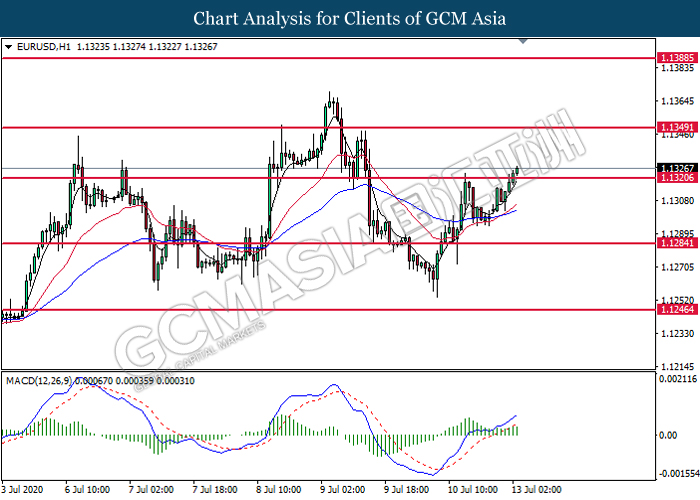Click the 8 Jul 10:00 time label
700x500 pixels.
click(x=279, y=490)
